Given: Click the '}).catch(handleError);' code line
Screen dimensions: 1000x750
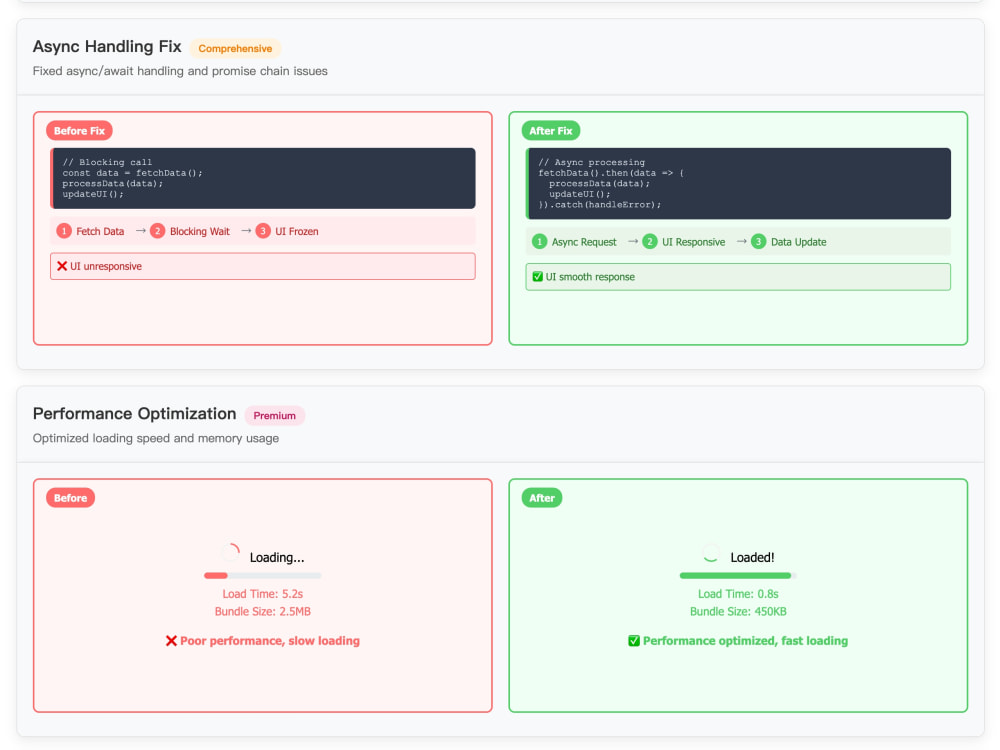Looking at the screenshot, I should point(599,205).
